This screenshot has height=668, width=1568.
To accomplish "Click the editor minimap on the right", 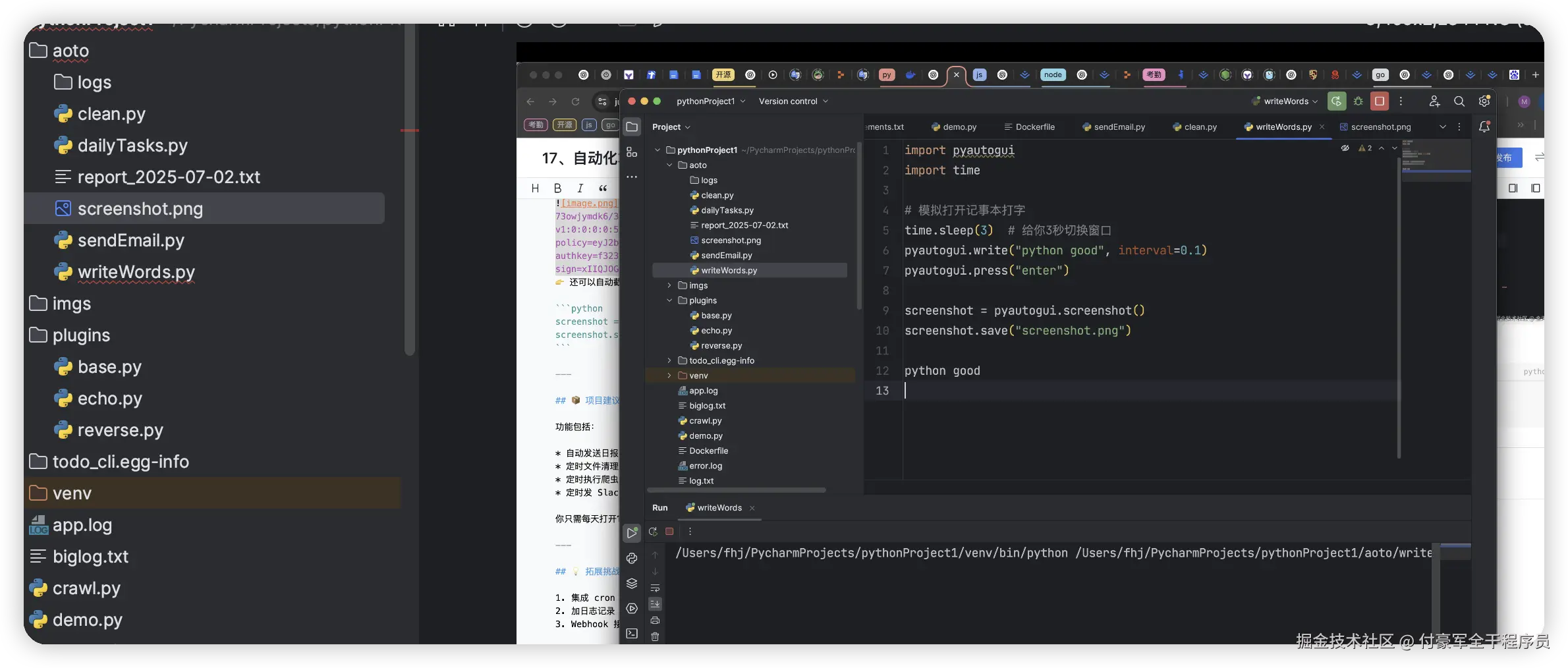I will [x=1436, y=161].
